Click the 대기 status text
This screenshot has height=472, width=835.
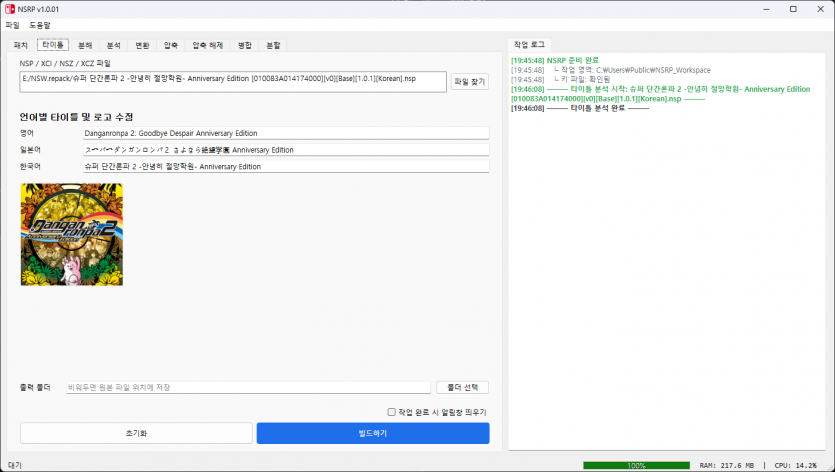click(x=15, y=465)
